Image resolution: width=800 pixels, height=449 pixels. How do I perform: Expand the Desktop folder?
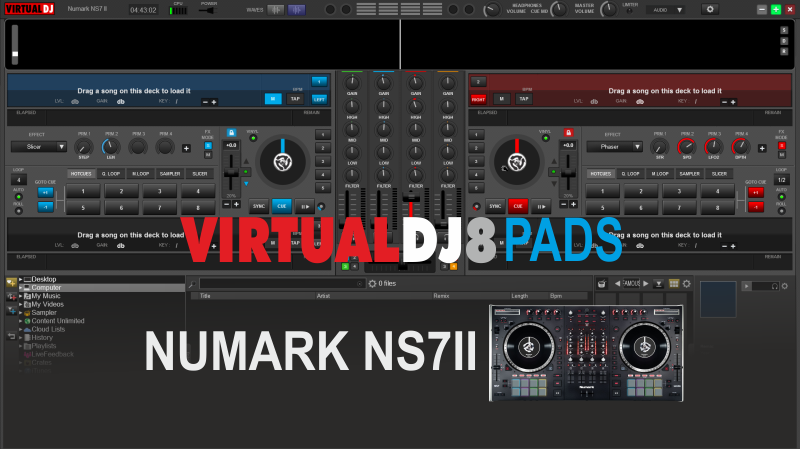20,279
